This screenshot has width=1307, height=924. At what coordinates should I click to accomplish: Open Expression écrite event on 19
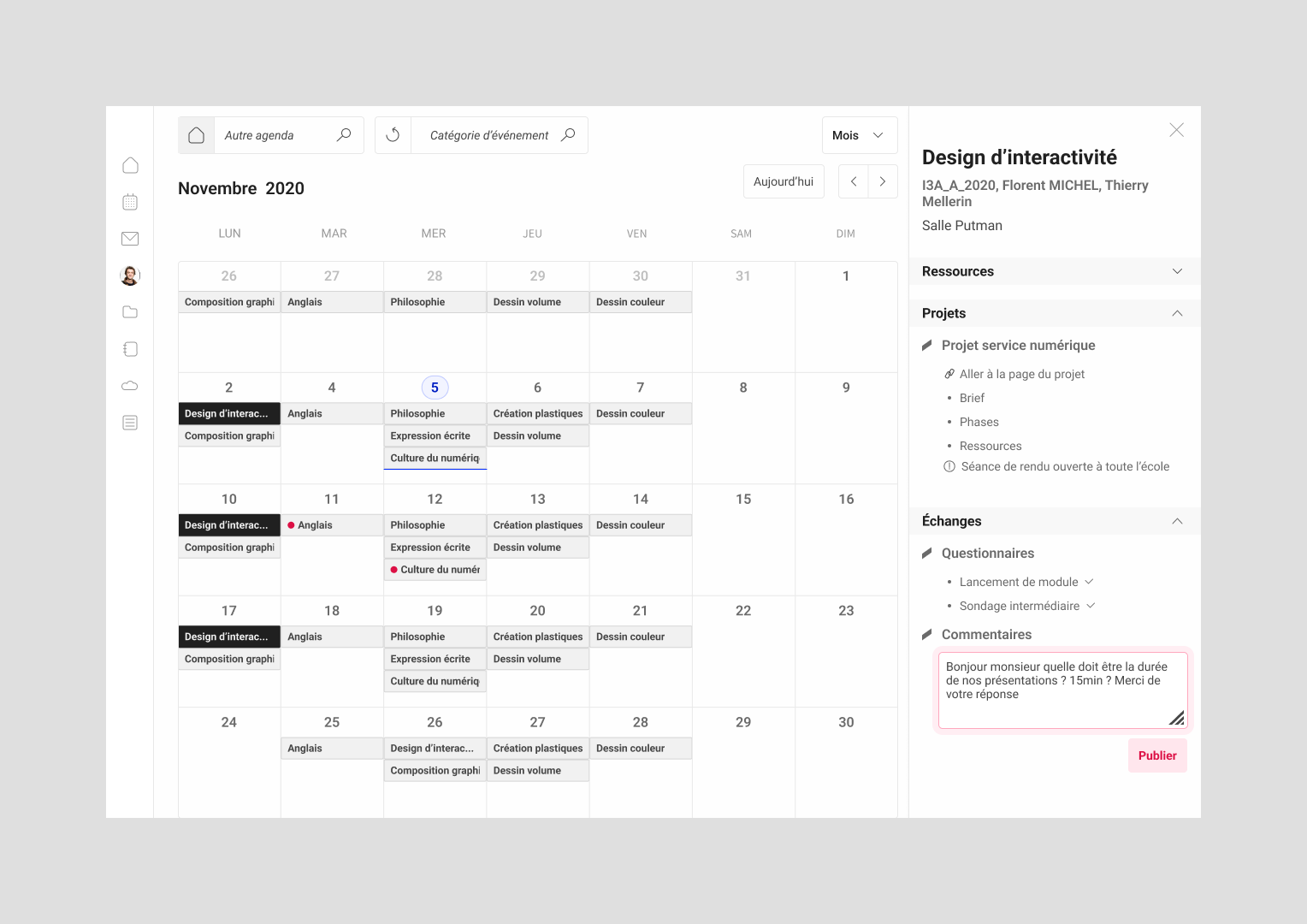point(435,659)
